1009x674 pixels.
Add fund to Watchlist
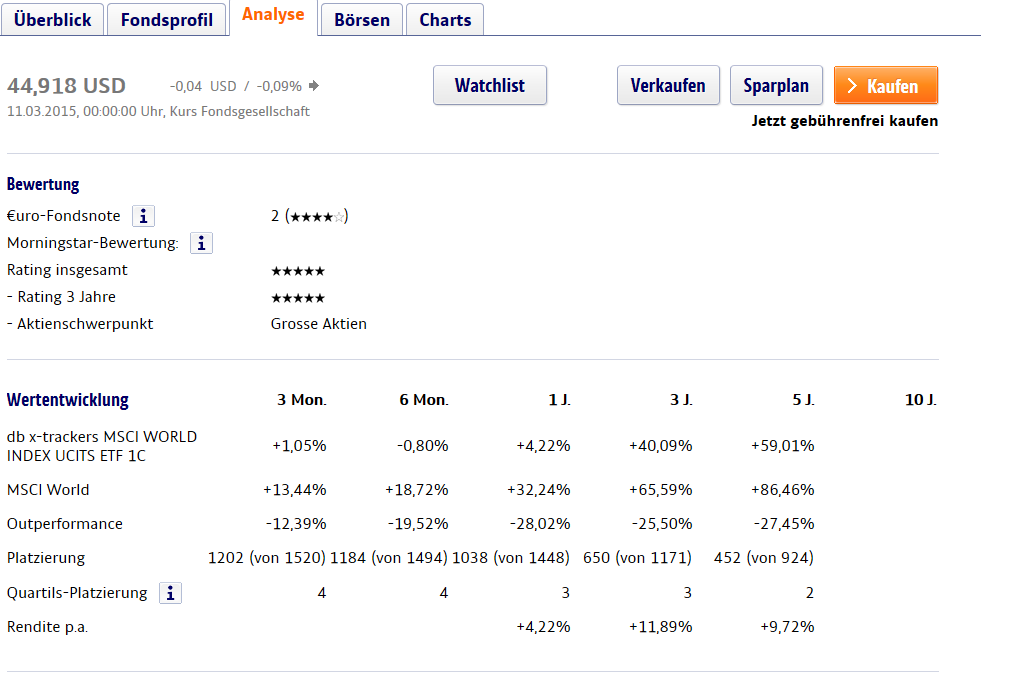pyautogui.click(x=490, y=85)
